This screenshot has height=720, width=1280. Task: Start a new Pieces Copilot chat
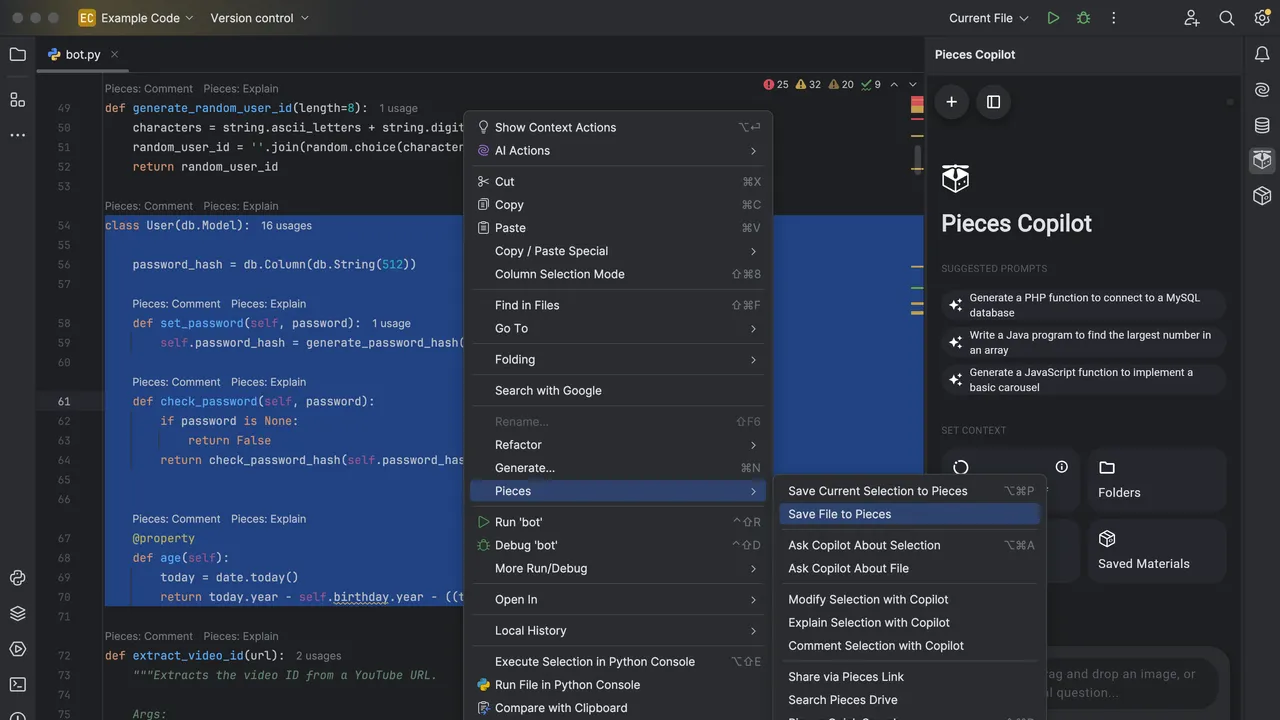tap(951, 102)
